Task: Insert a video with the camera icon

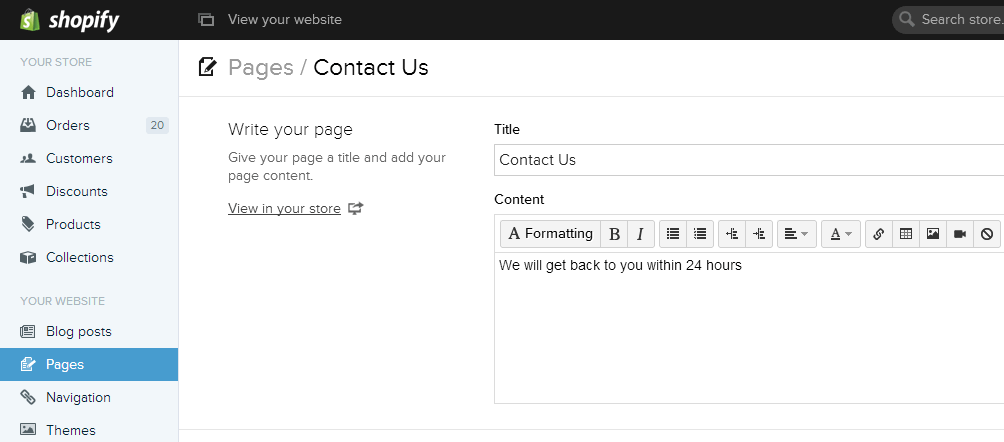Action: pyautogui.click(x=959, y=234)
